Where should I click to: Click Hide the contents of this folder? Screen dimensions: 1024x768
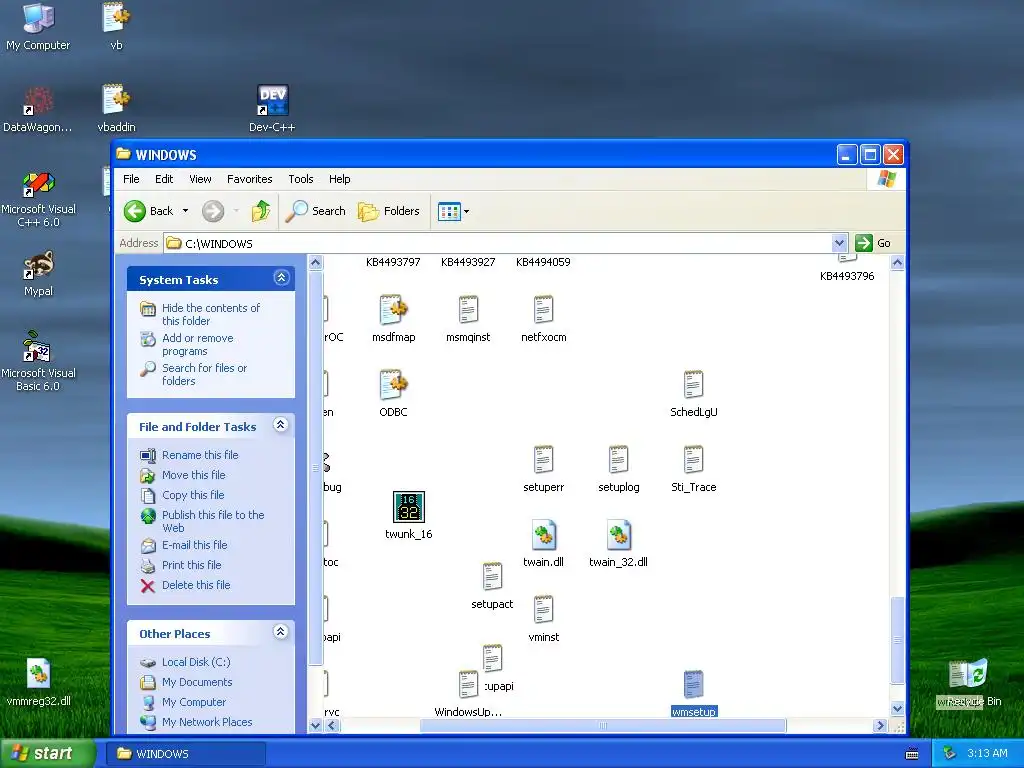[x=210, y=314]
